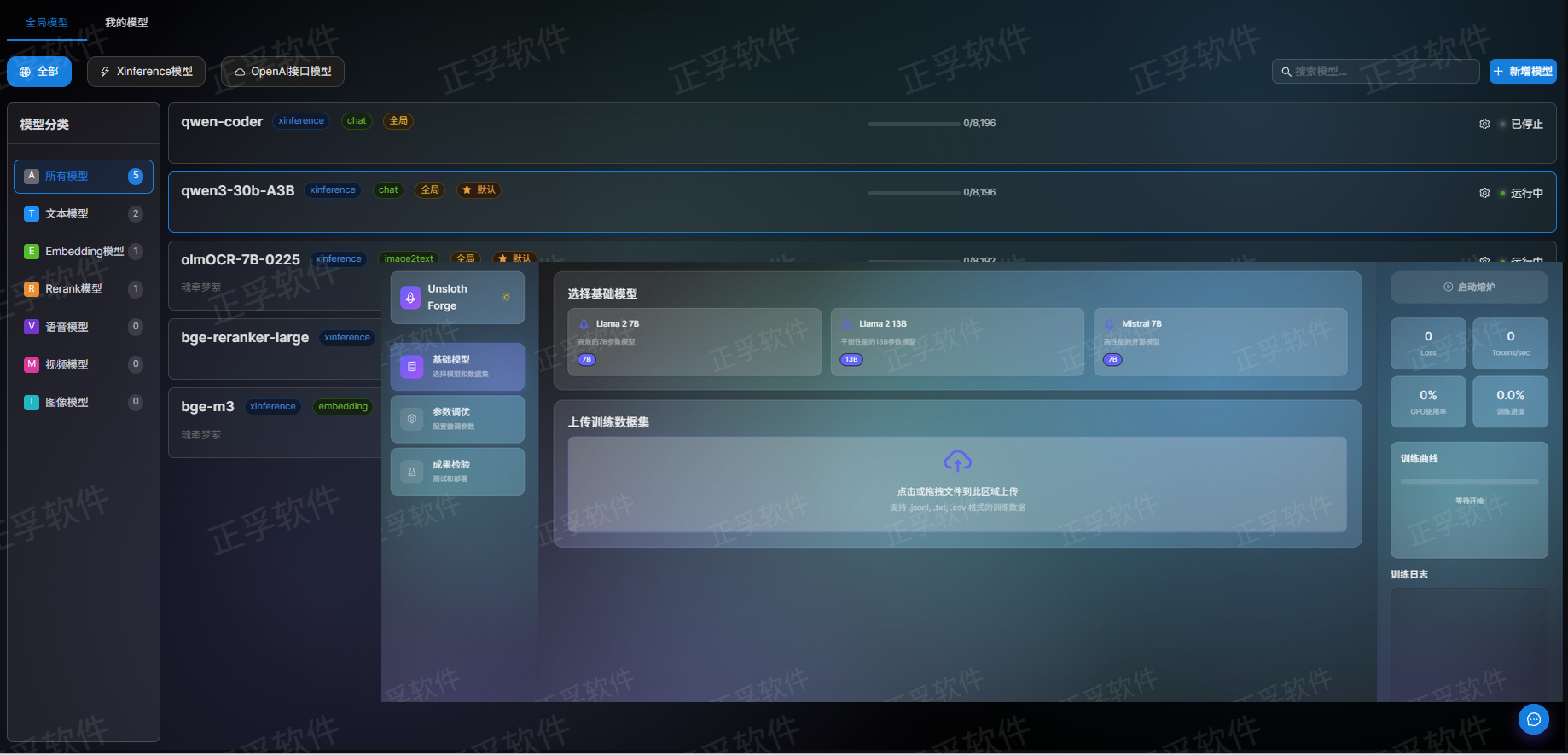
Task: Click the flask icon for 成果检验
Action: pyautogui.click(x=412, y=472)
